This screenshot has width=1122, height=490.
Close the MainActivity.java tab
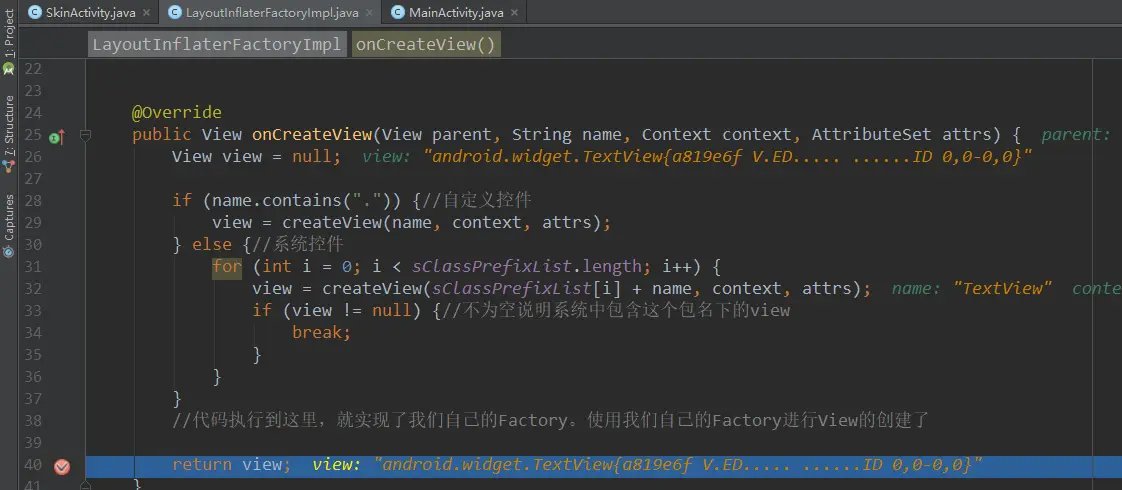pos(514,13)
